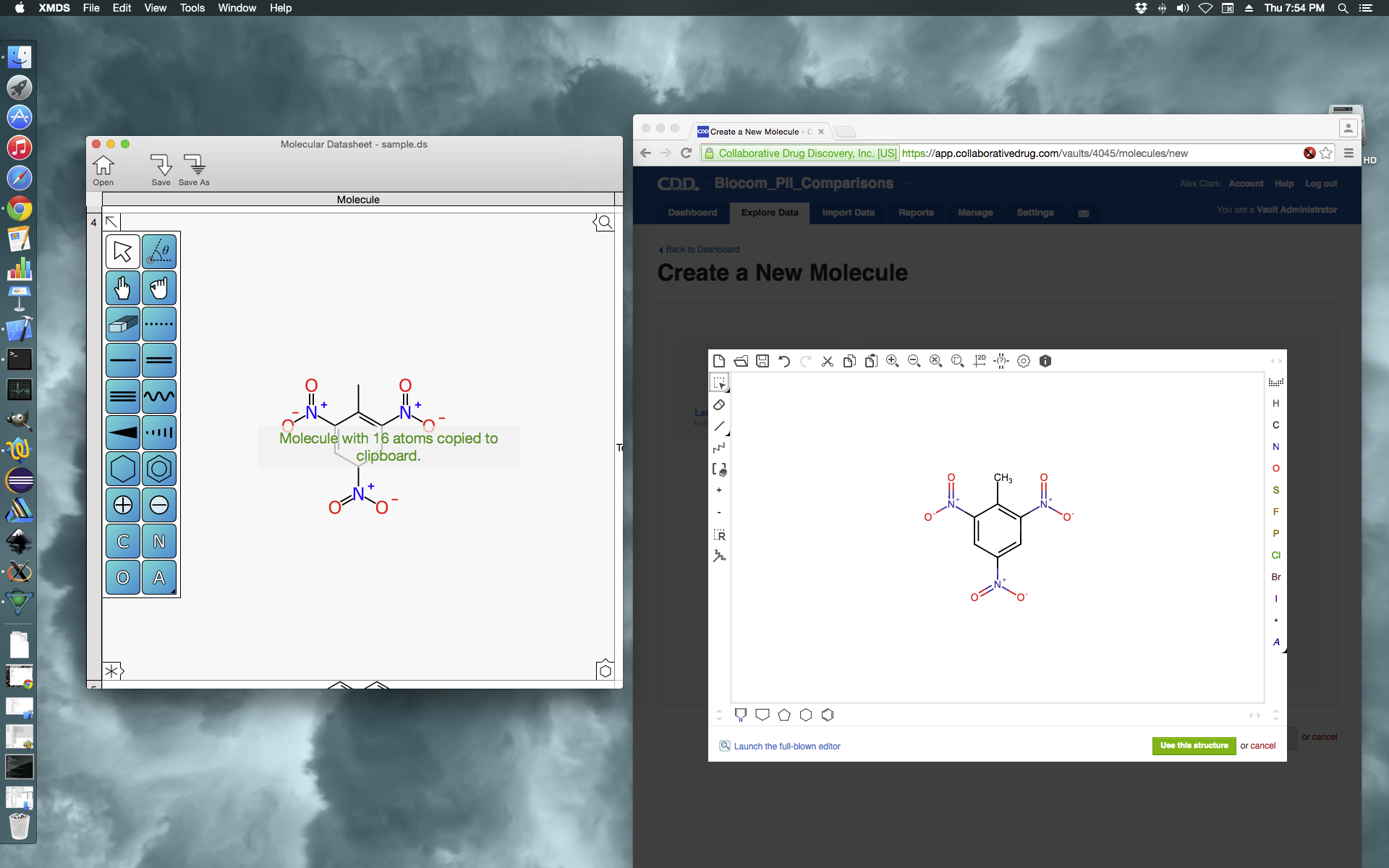Click the Use this structure button
The height and width of the screenshot is (868, 1389).
coord(1194,746)
